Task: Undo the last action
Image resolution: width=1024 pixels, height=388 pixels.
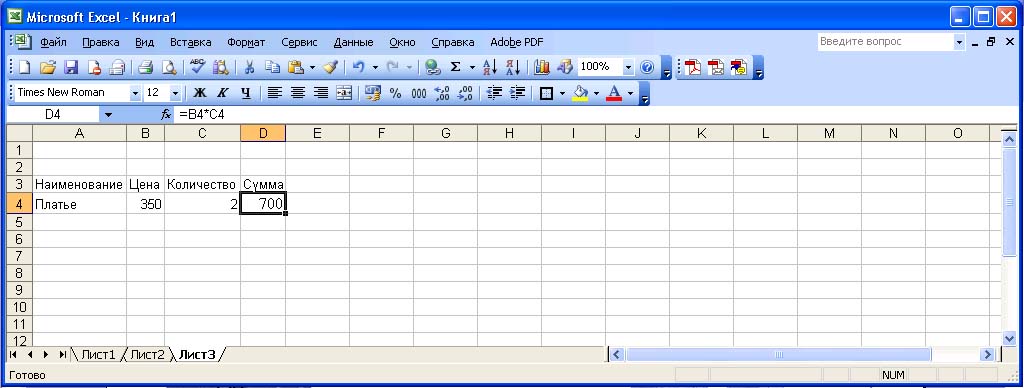Action: tap(359, 67)
